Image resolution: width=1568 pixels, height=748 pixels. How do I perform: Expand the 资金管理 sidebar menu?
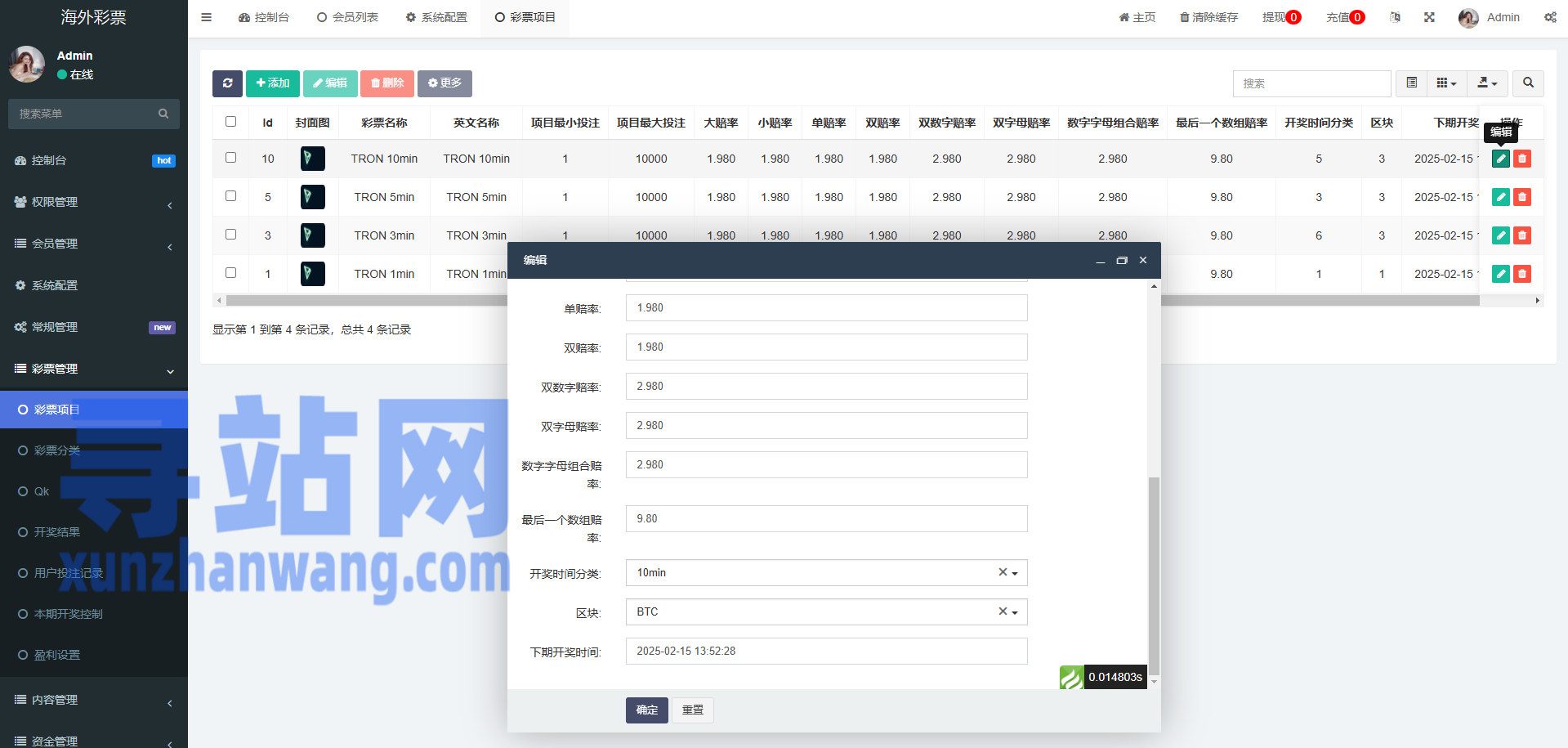coord(94,740)
